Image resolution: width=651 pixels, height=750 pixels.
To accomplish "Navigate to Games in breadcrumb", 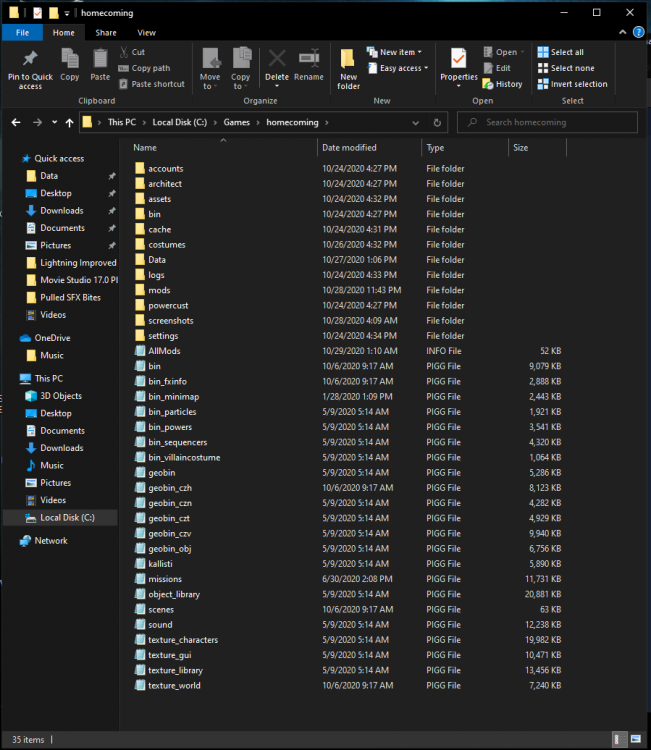I will coord(236,122).
